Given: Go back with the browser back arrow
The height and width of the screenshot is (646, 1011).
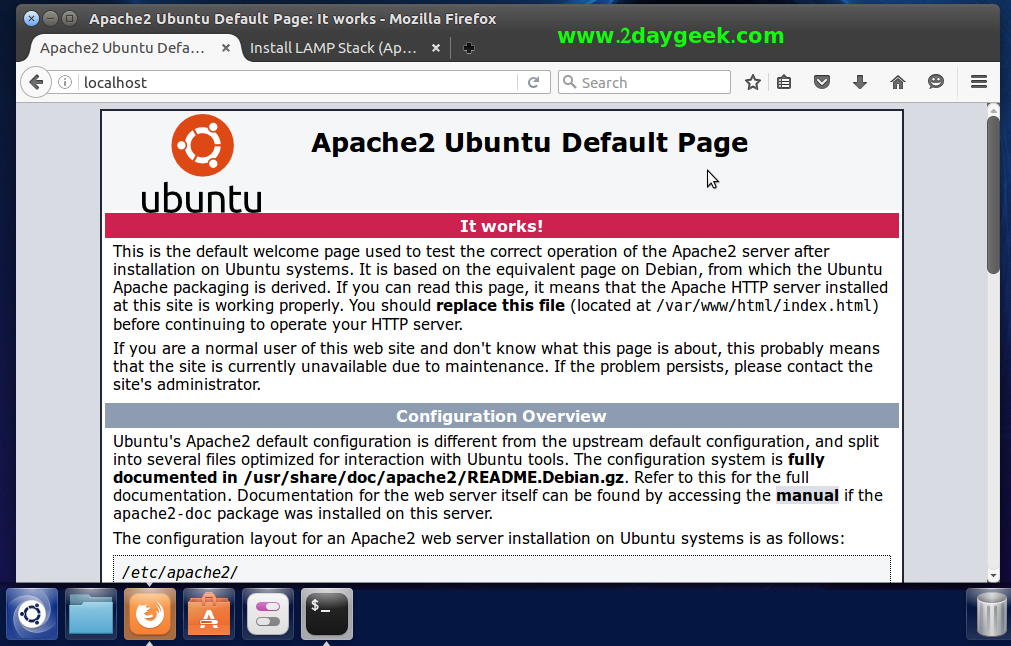Looking at the screenshot, I should (36, 83).
